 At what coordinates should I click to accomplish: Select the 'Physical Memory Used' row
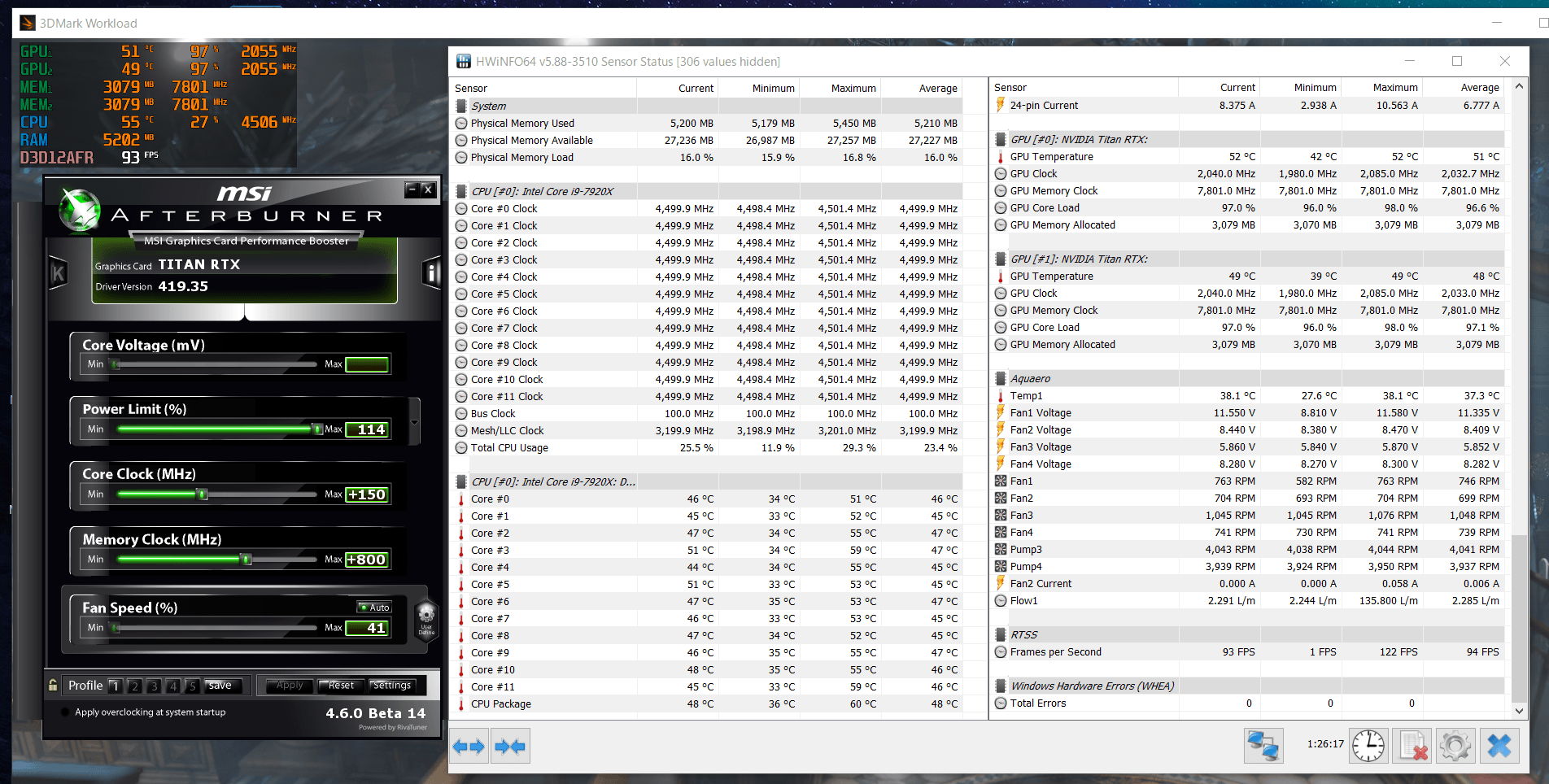click(x=706, y=123)
